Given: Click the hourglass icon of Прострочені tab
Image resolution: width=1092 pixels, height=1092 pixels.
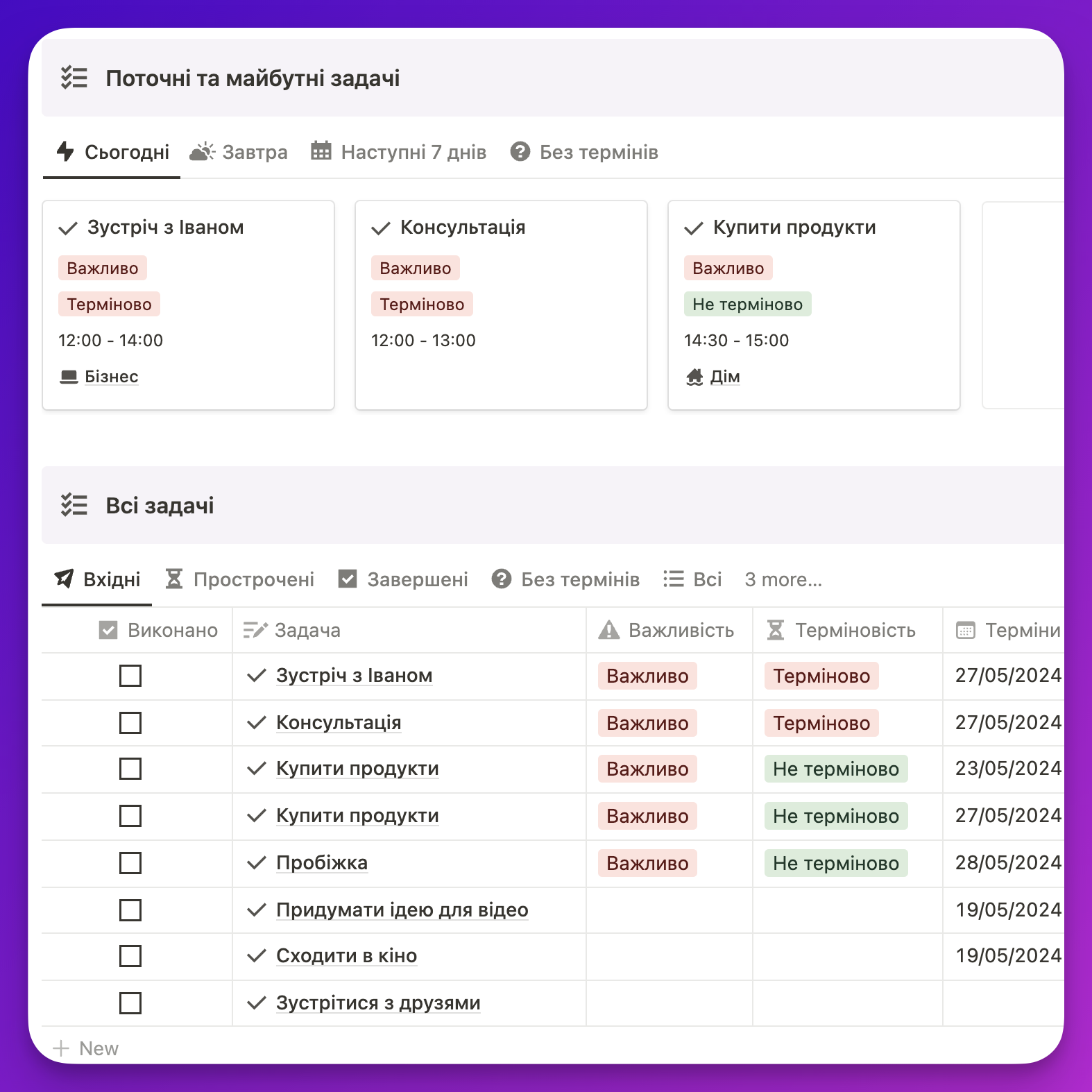Looking at the screenshot, I should tap(174, 579).
